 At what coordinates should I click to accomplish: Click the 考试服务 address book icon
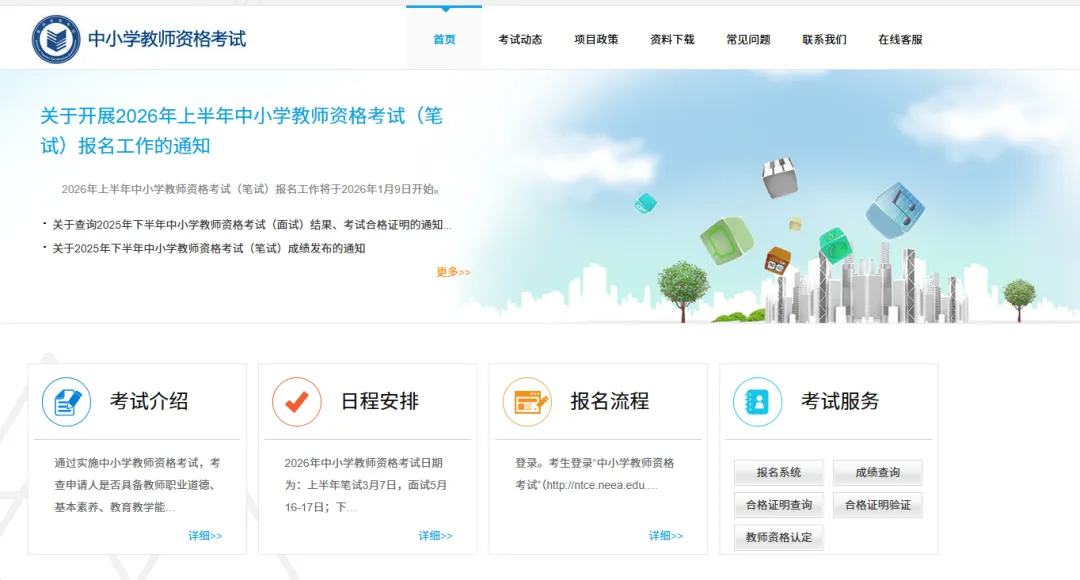[758, 402]
